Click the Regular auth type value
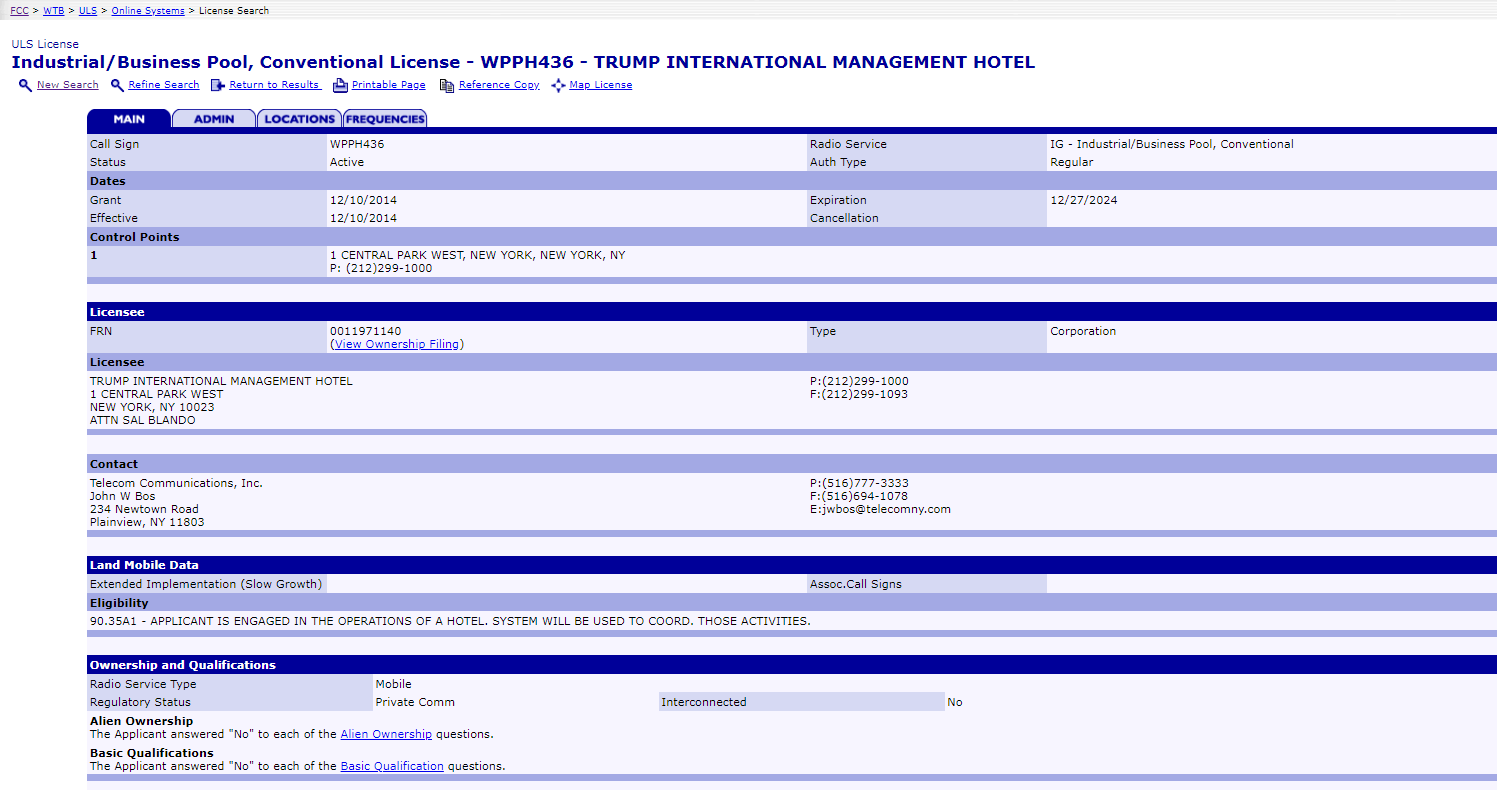 [1072, 162]
